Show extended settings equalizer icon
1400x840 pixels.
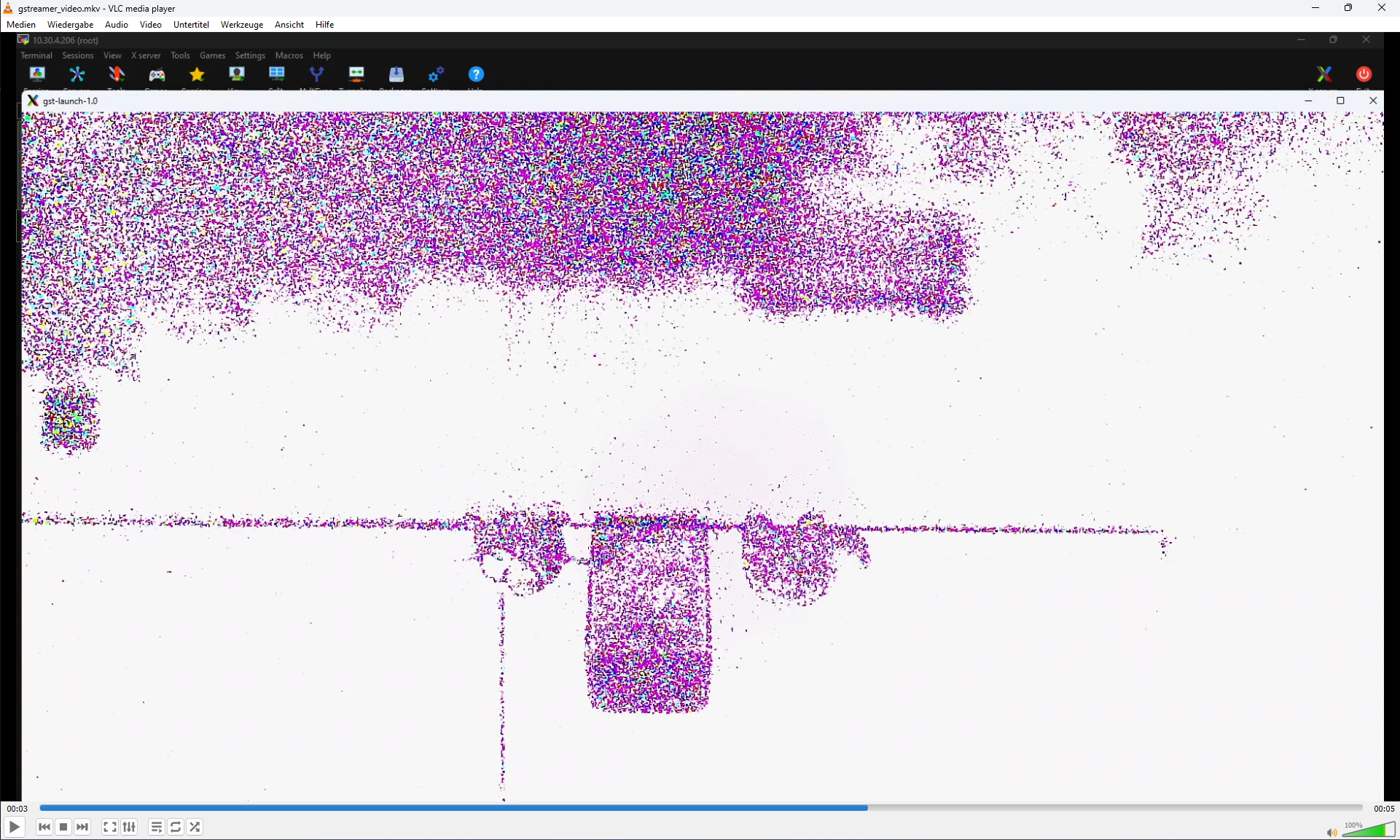[129, 827]
